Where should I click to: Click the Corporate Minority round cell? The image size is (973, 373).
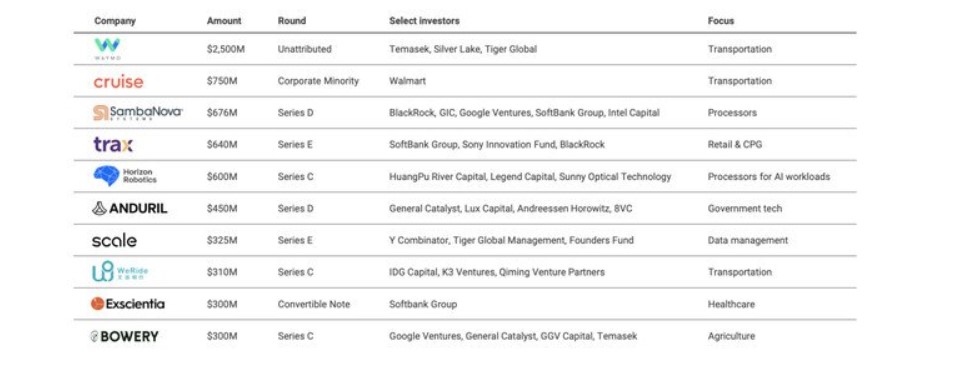coord(318,81)
